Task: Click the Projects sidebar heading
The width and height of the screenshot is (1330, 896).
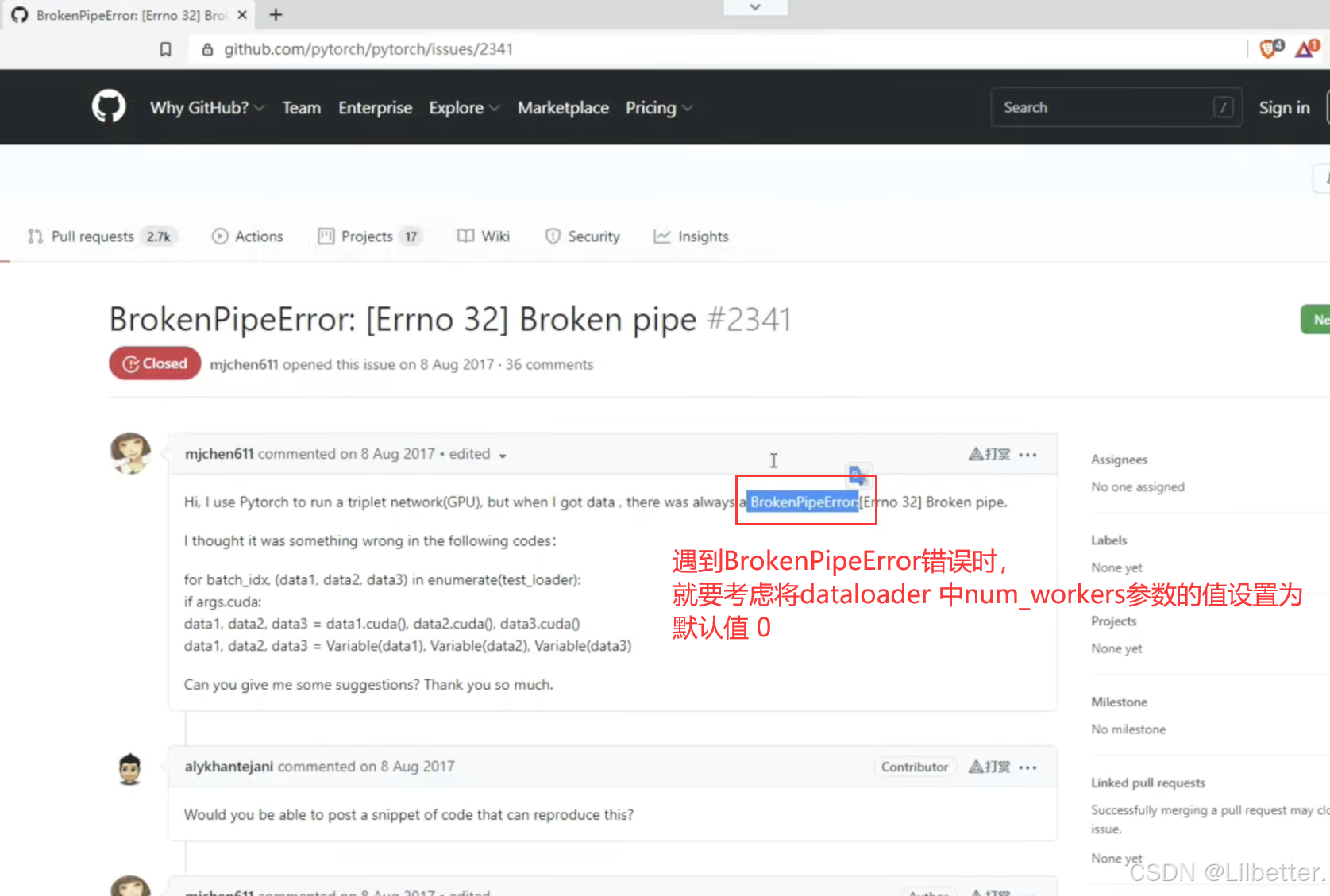Action: click(1113, 621)
